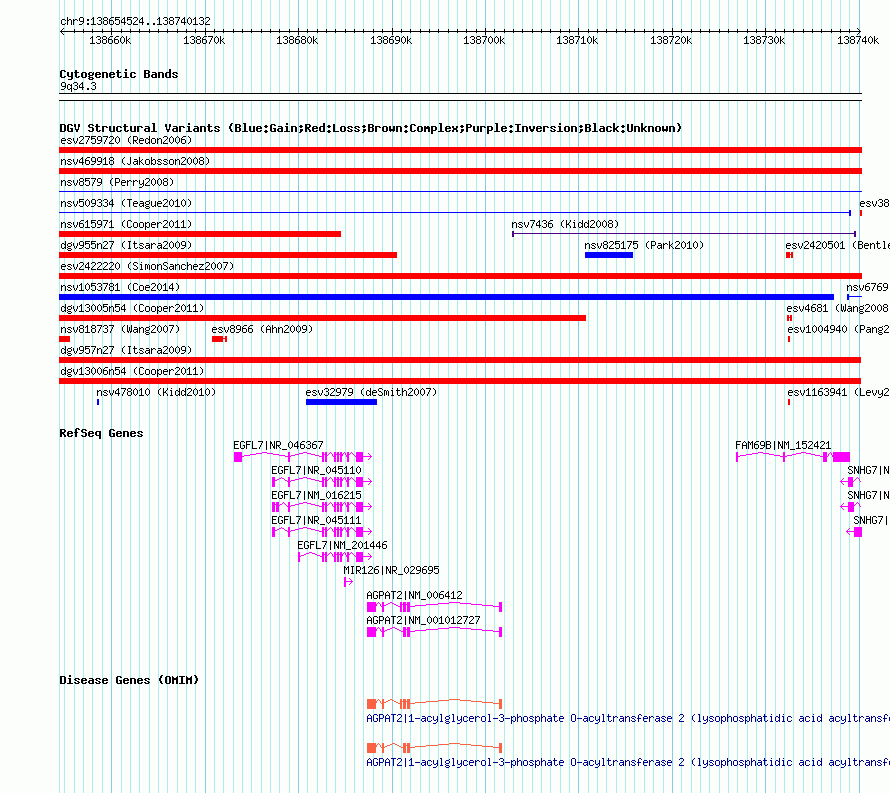
Task: Select the nsv615971 (Cooper2011) red bar
Action: [200, 234]
